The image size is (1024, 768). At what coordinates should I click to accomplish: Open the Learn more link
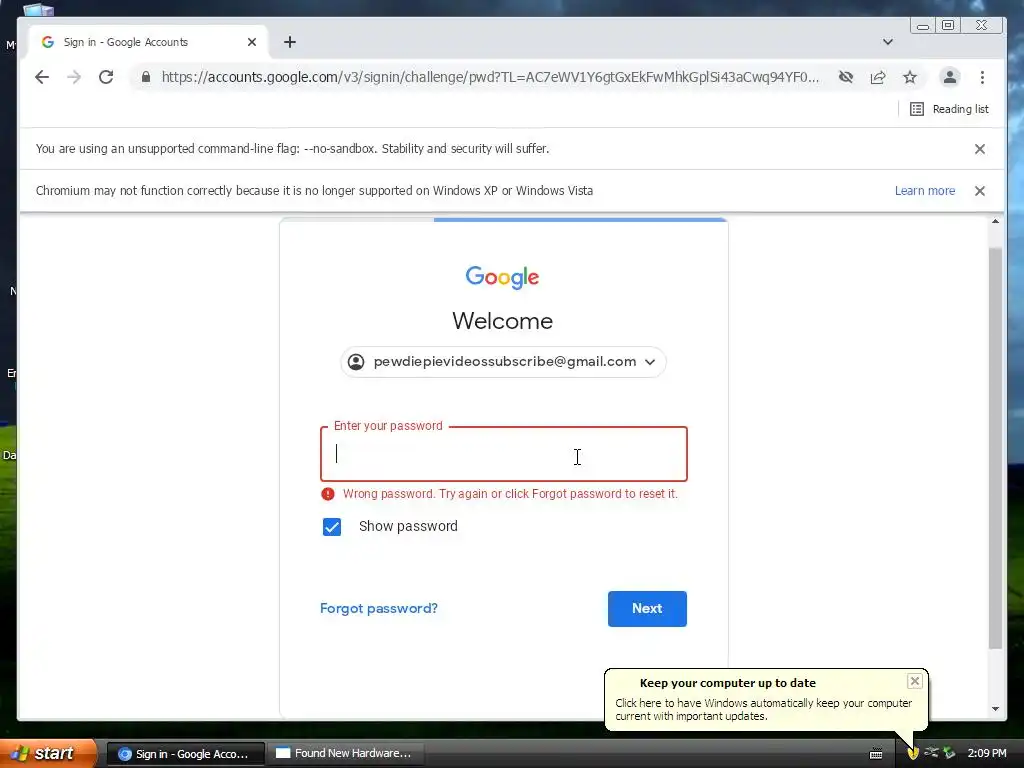click(925, 191)
